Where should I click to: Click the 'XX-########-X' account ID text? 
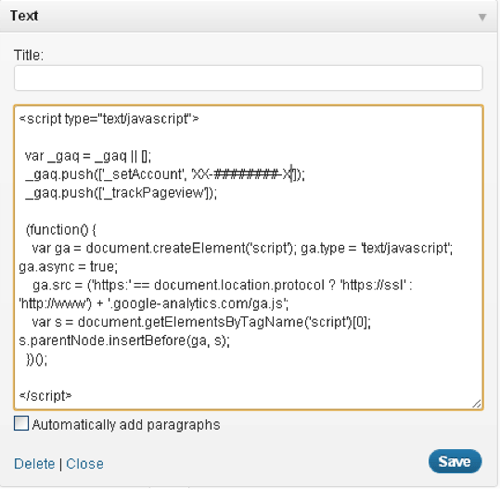point(242,174)
